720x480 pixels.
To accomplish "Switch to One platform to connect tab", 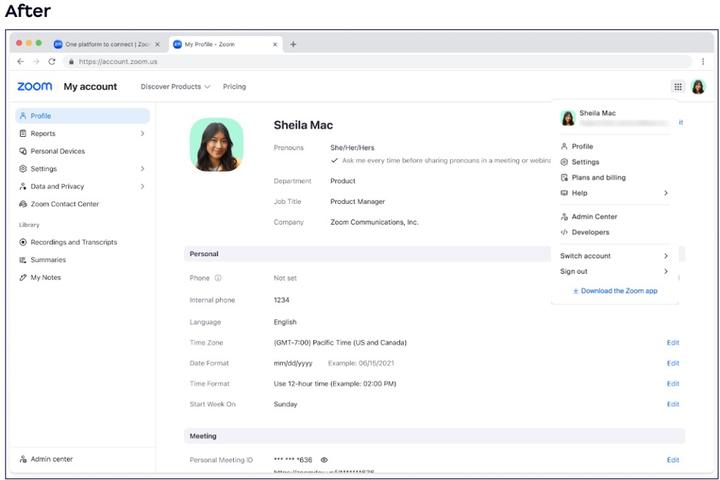I will point(108,44).
